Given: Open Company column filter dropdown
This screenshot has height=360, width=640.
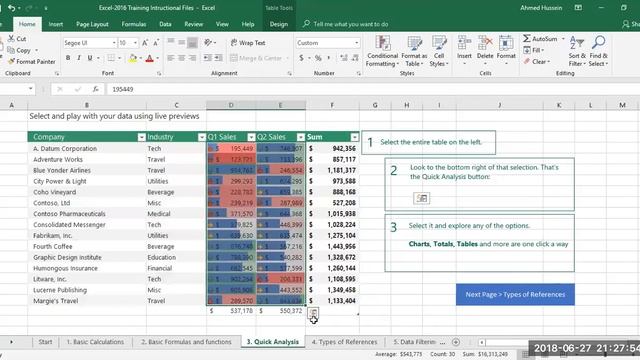Looking at the screenshot, I should click(141, 137).
